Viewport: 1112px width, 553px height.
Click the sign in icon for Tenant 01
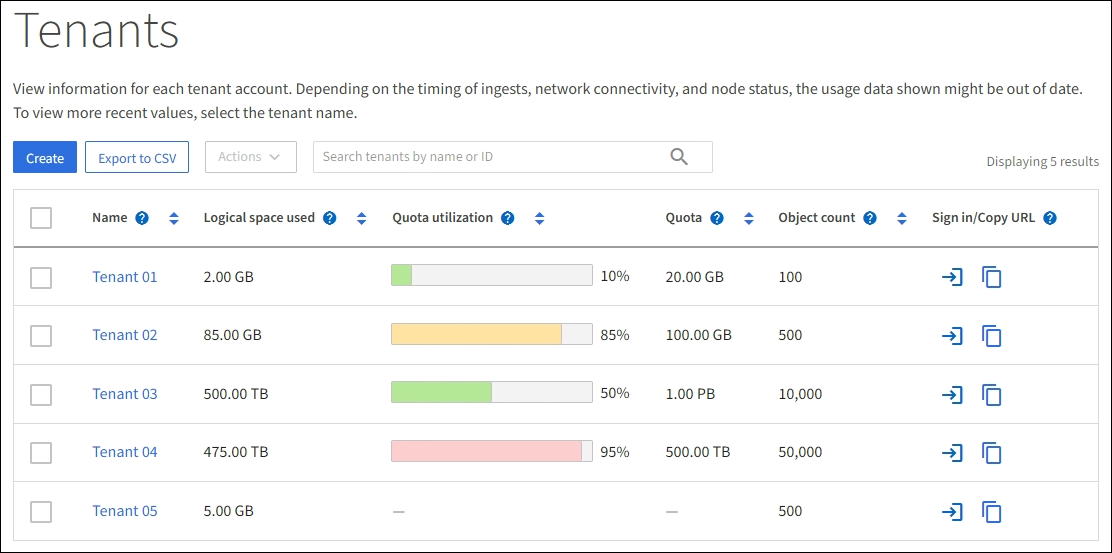(x=952, y=277)
